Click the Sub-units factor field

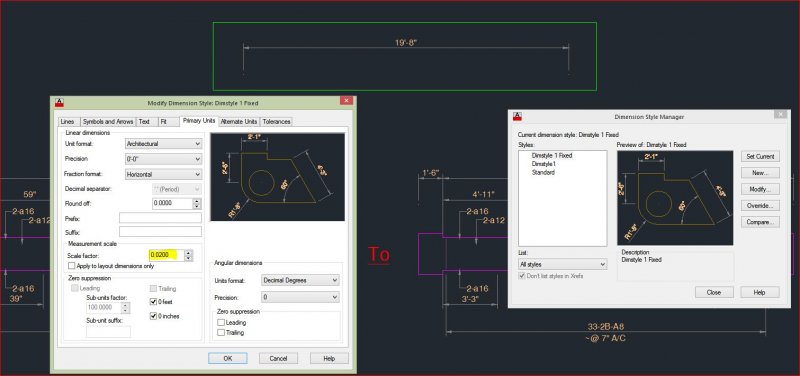click(x=104, y=308)
